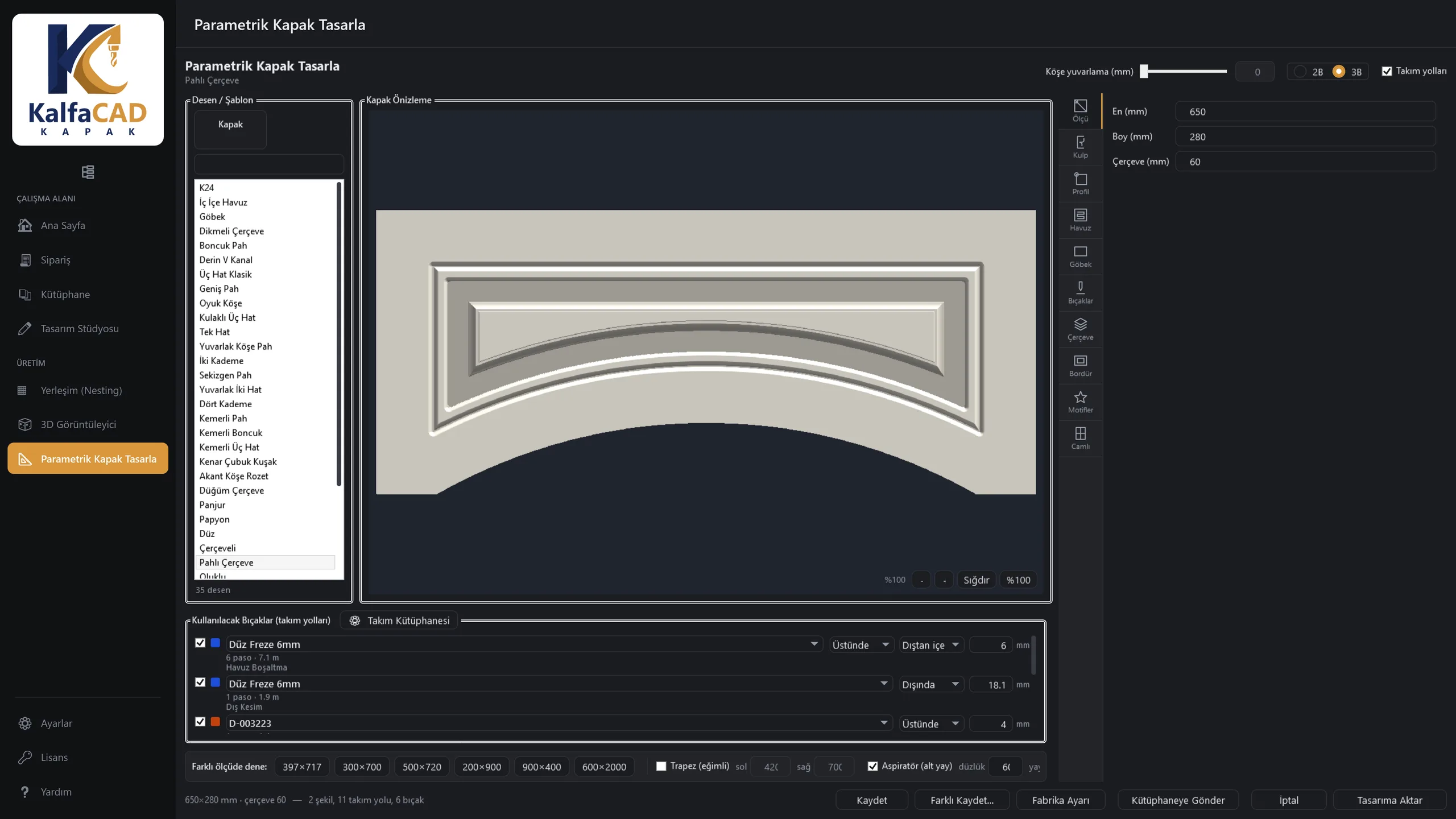The height and width of the screenshot is (819, 1456).
Task: Select the Kapak template tab
Action: (x=230, y=129)
